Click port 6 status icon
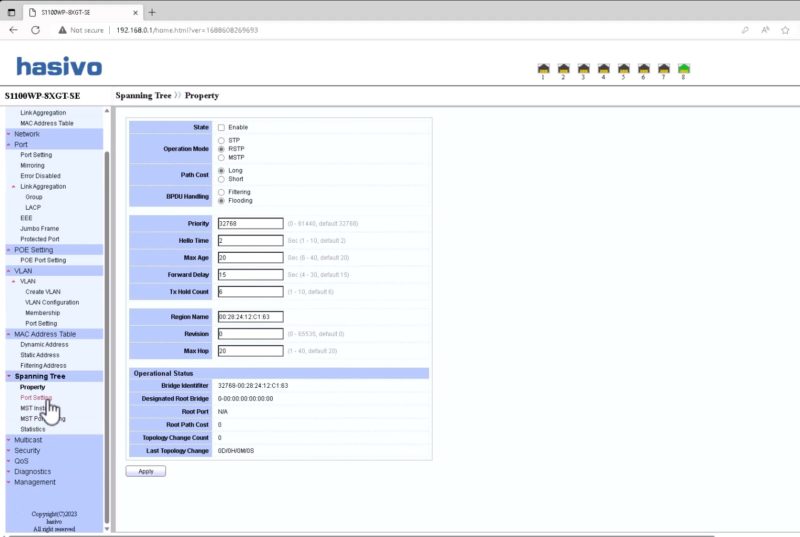Screen dimensions: 800x537 644,69
